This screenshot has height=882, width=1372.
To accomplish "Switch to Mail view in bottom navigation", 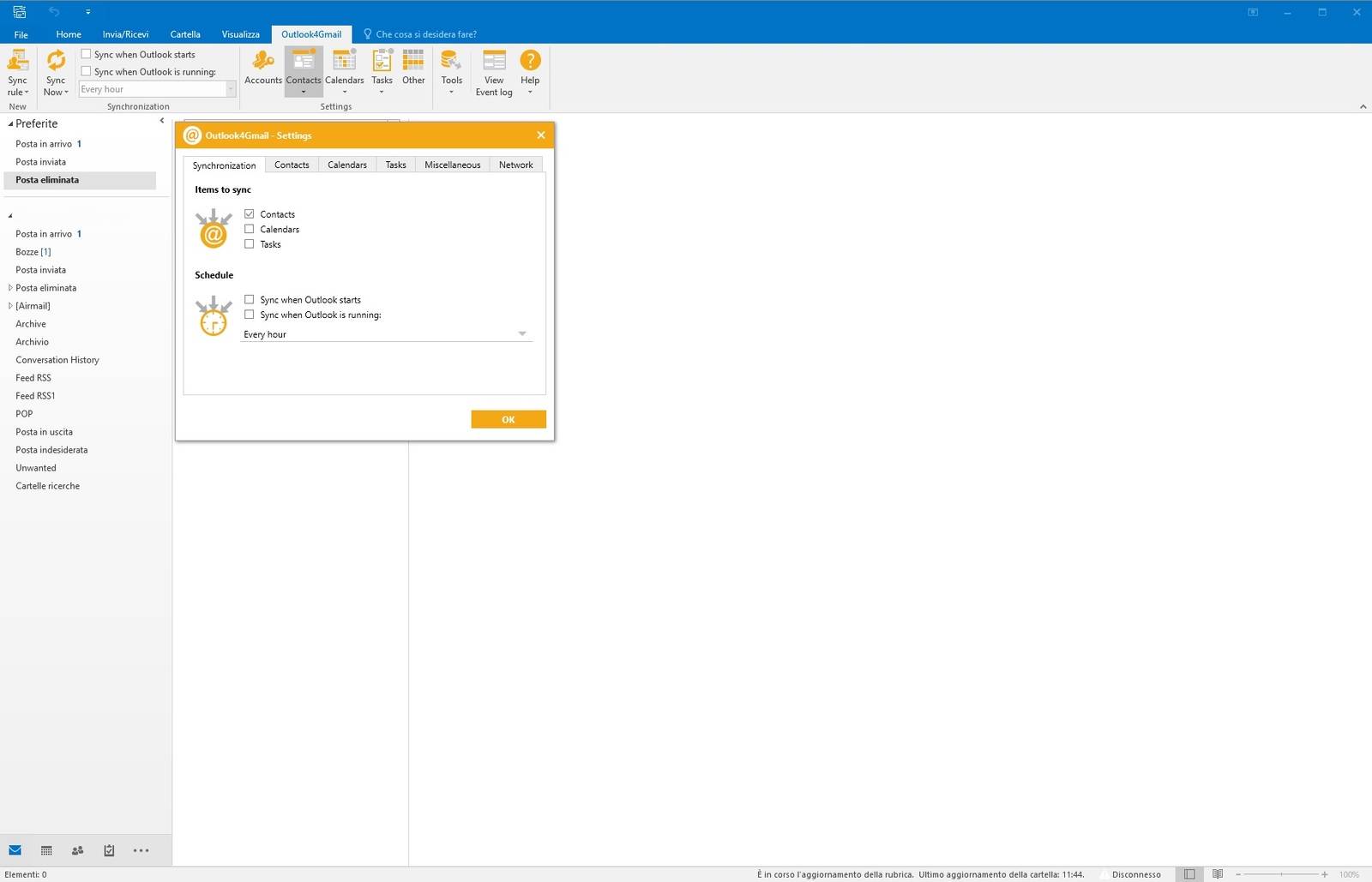I will tap(15, 850).
